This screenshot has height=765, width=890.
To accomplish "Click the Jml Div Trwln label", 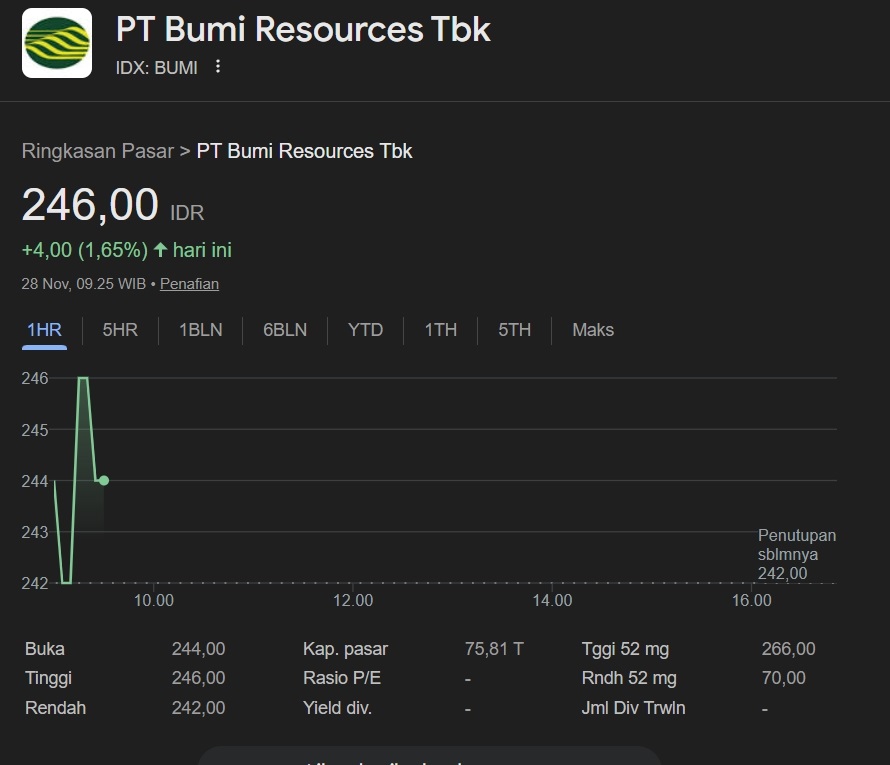I will point(633,708).
